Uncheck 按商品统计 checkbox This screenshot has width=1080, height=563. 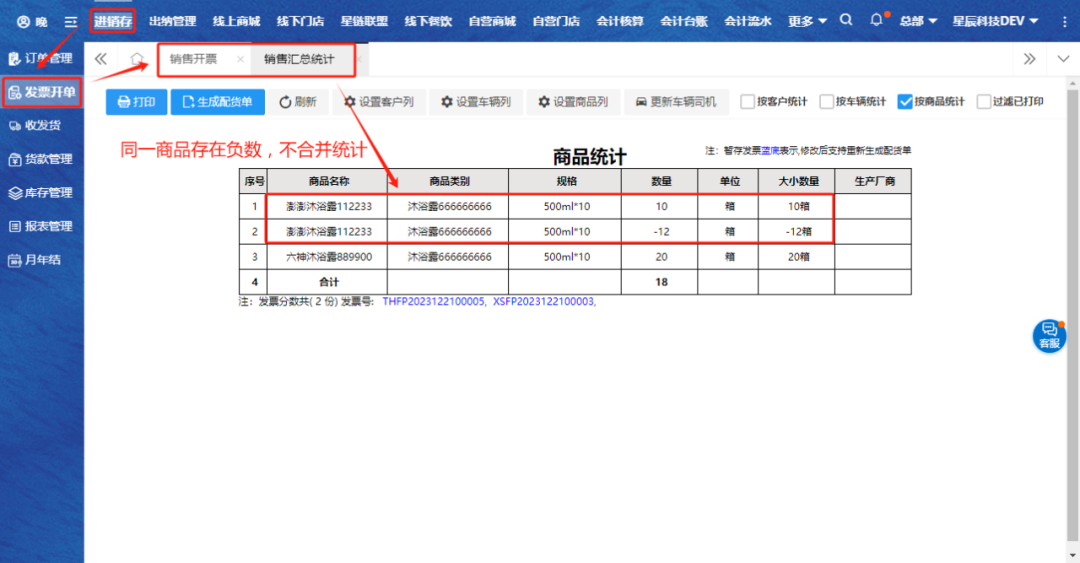click(x=905, y=101)
